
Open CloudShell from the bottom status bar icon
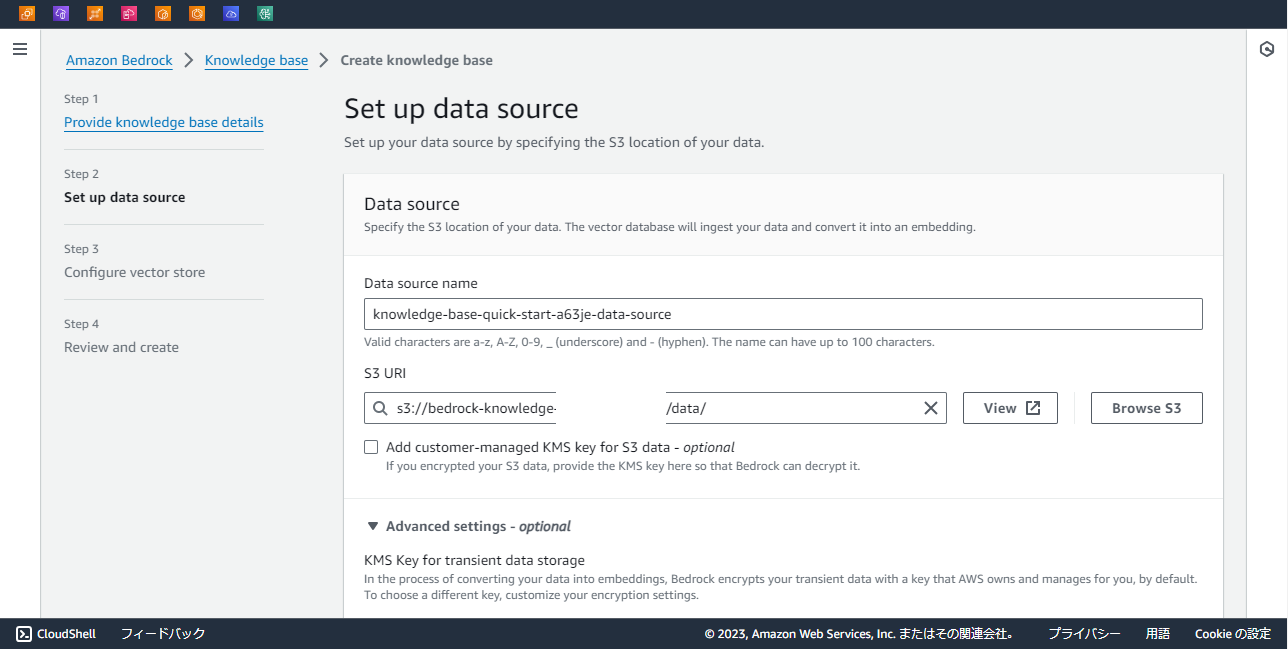click(22, 633)
